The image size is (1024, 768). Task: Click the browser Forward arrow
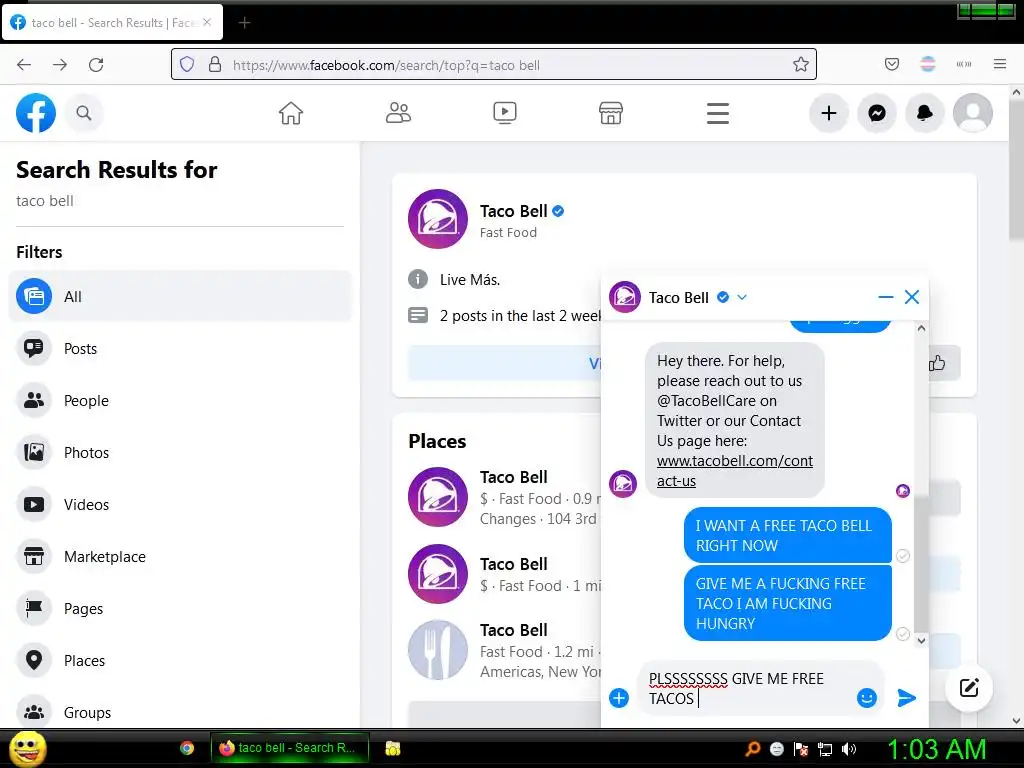(x=60, y=65)
